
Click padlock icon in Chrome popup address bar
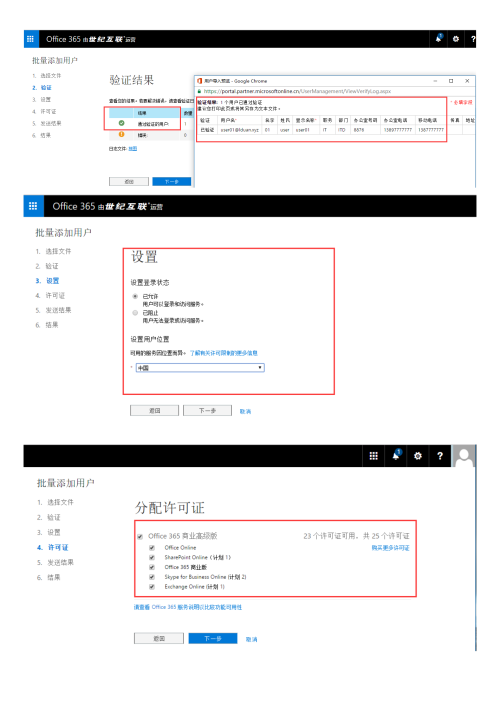click(x=199, y=91)
